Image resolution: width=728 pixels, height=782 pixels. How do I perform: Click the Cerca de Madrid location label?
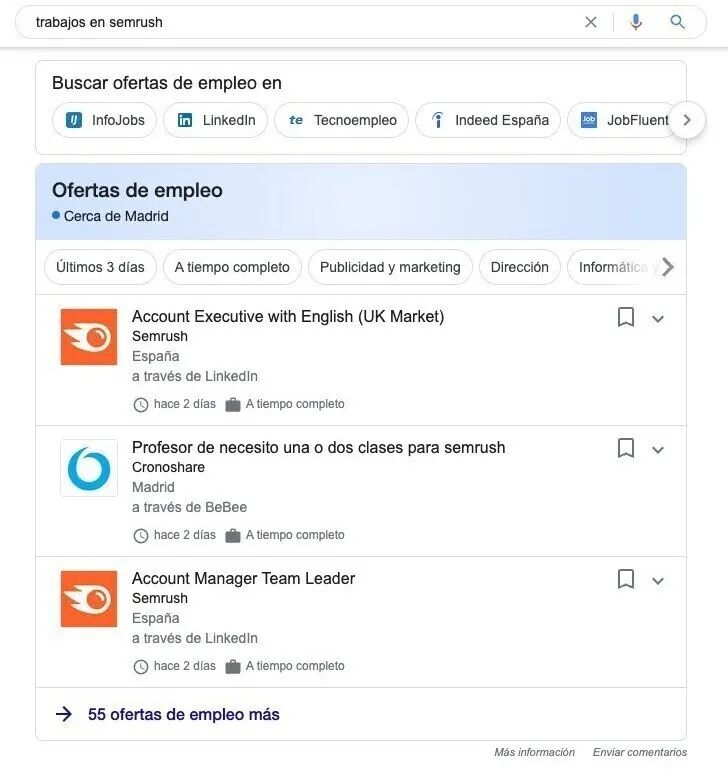click(116, 216)
